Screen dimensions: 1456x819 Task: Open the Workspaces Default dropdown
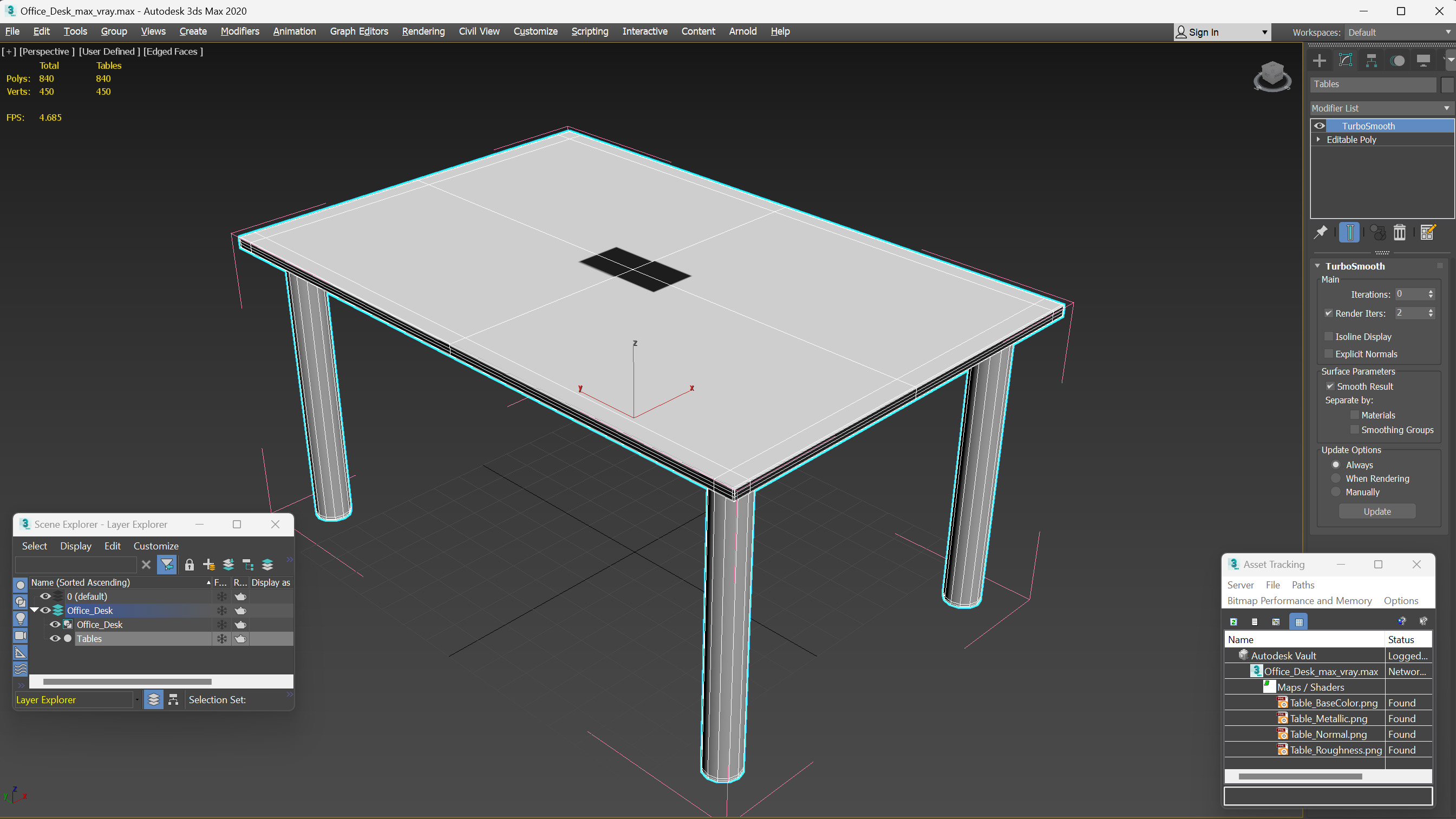coord(1399,32)
